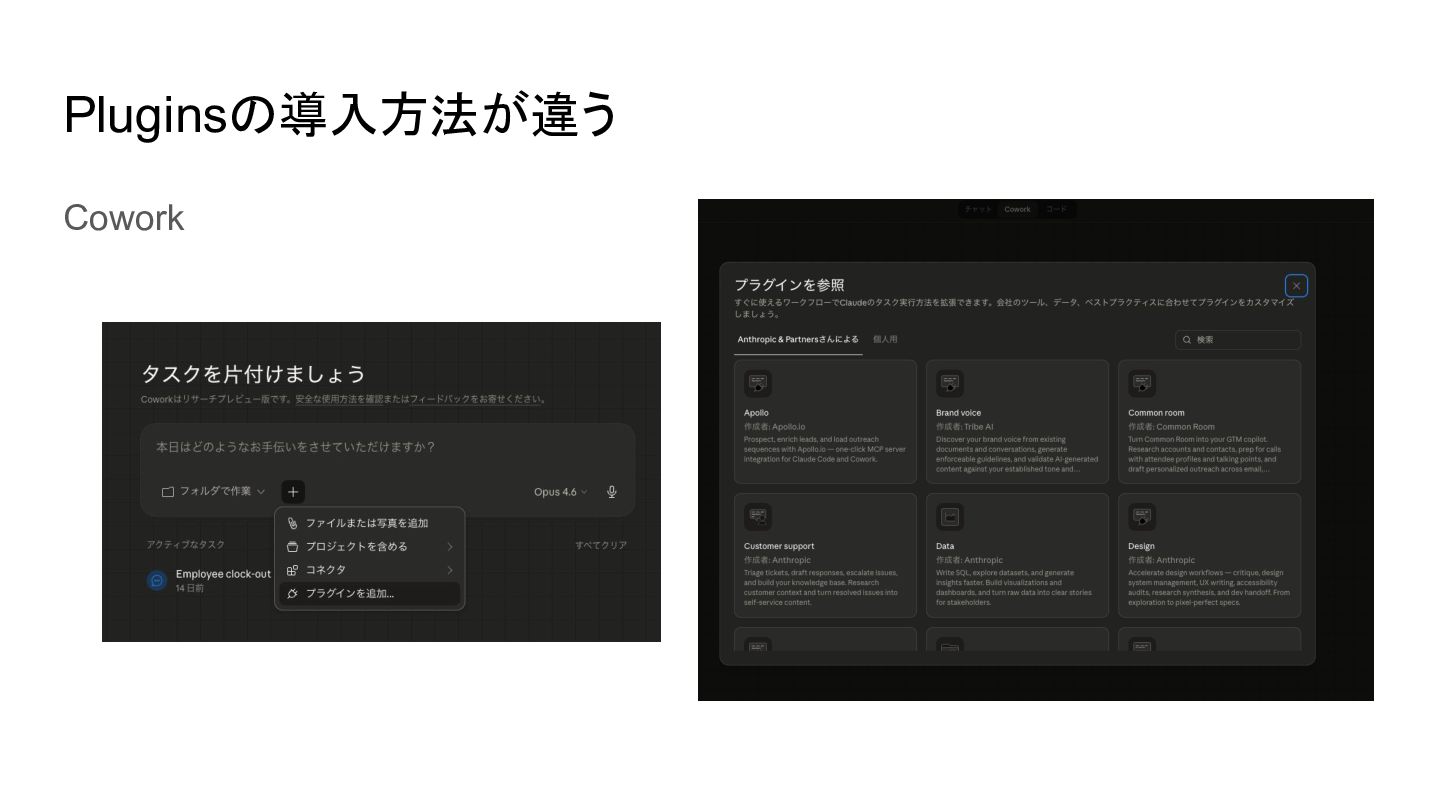Screen dimensions: 1440x810
Task: Select the チャット tab at the top
Action: tap(978, 210)
